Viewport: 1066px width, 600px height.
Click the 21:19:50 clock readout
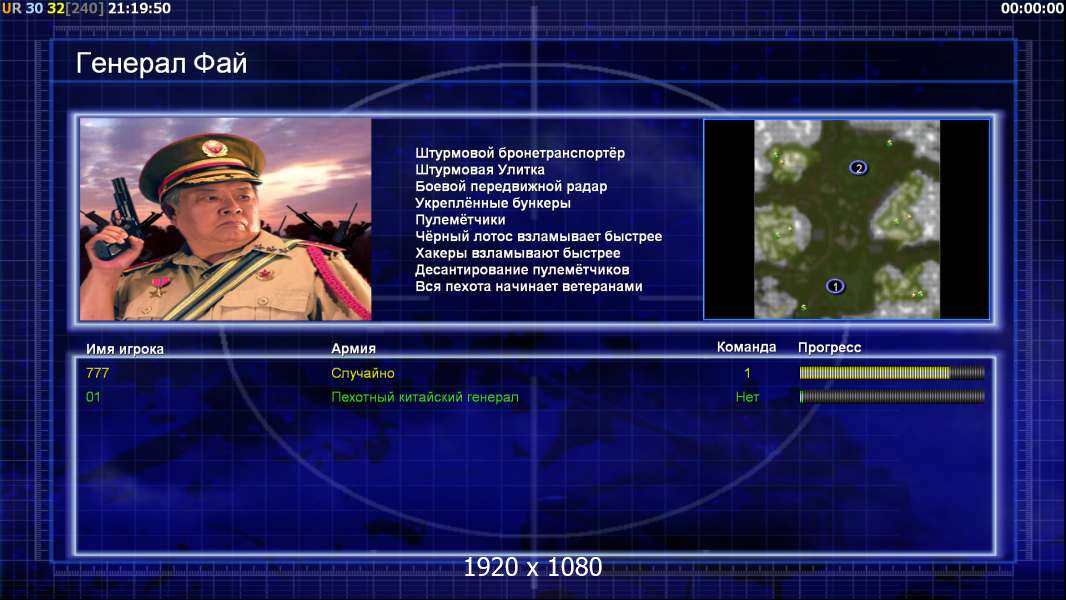[x=139, y=8]
